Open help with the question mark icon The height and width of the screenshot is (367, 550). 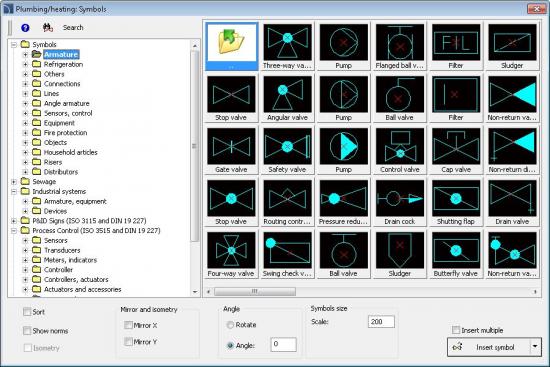[x=25, y=28]
